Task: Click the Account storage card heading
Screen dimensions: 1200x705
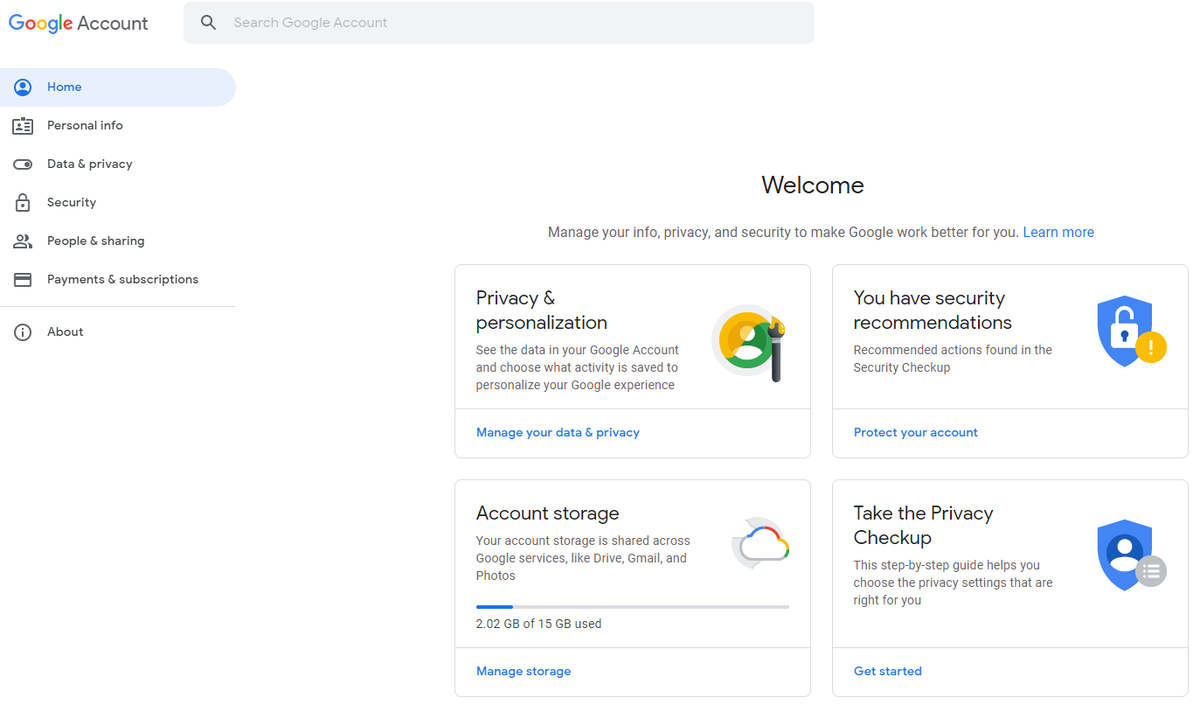Action: point(548,513)
